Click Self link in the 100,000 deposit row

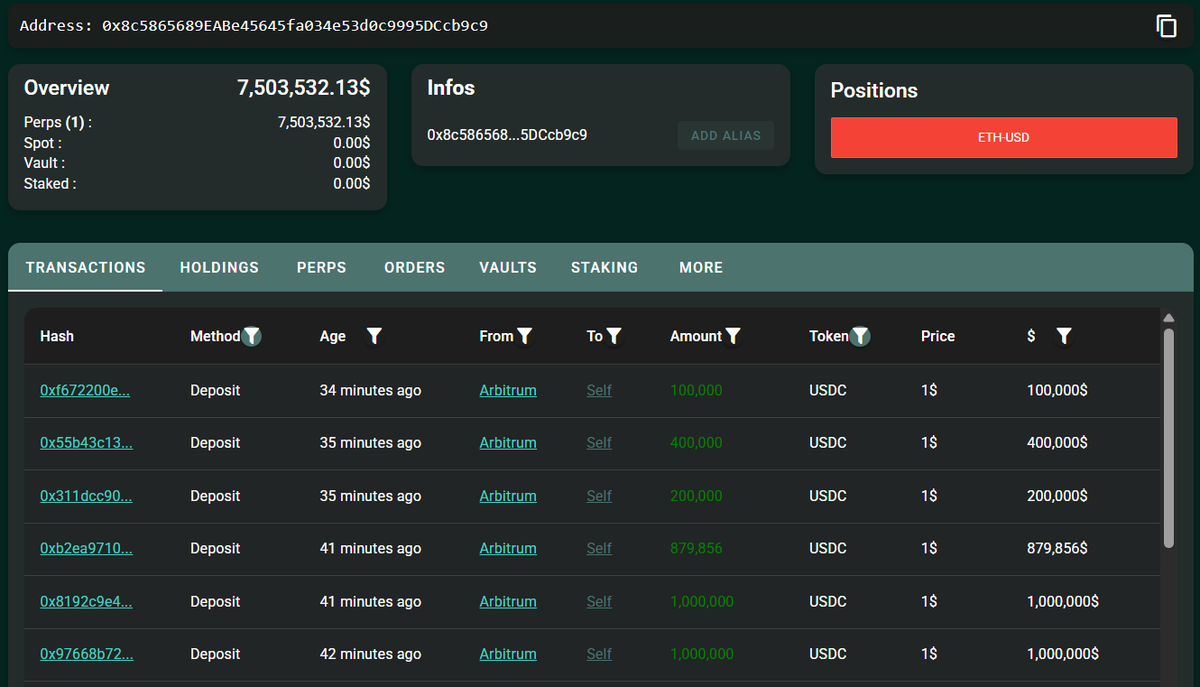coord(599,390)
